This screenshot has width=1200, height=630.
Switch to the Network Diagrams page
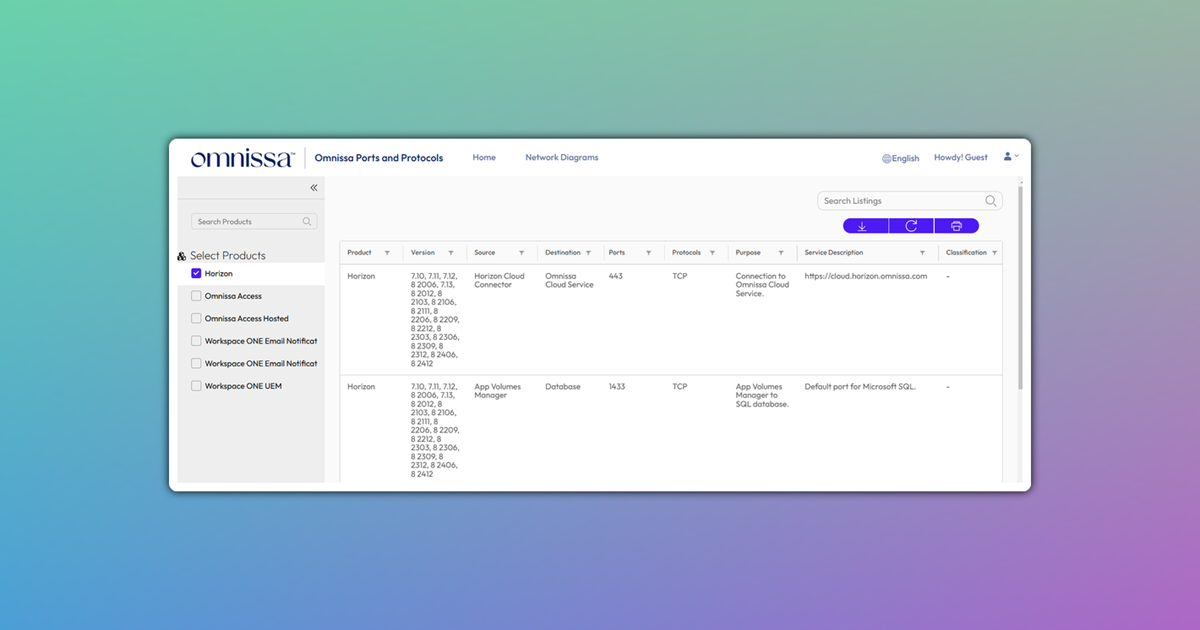click(x=562, y=157)
